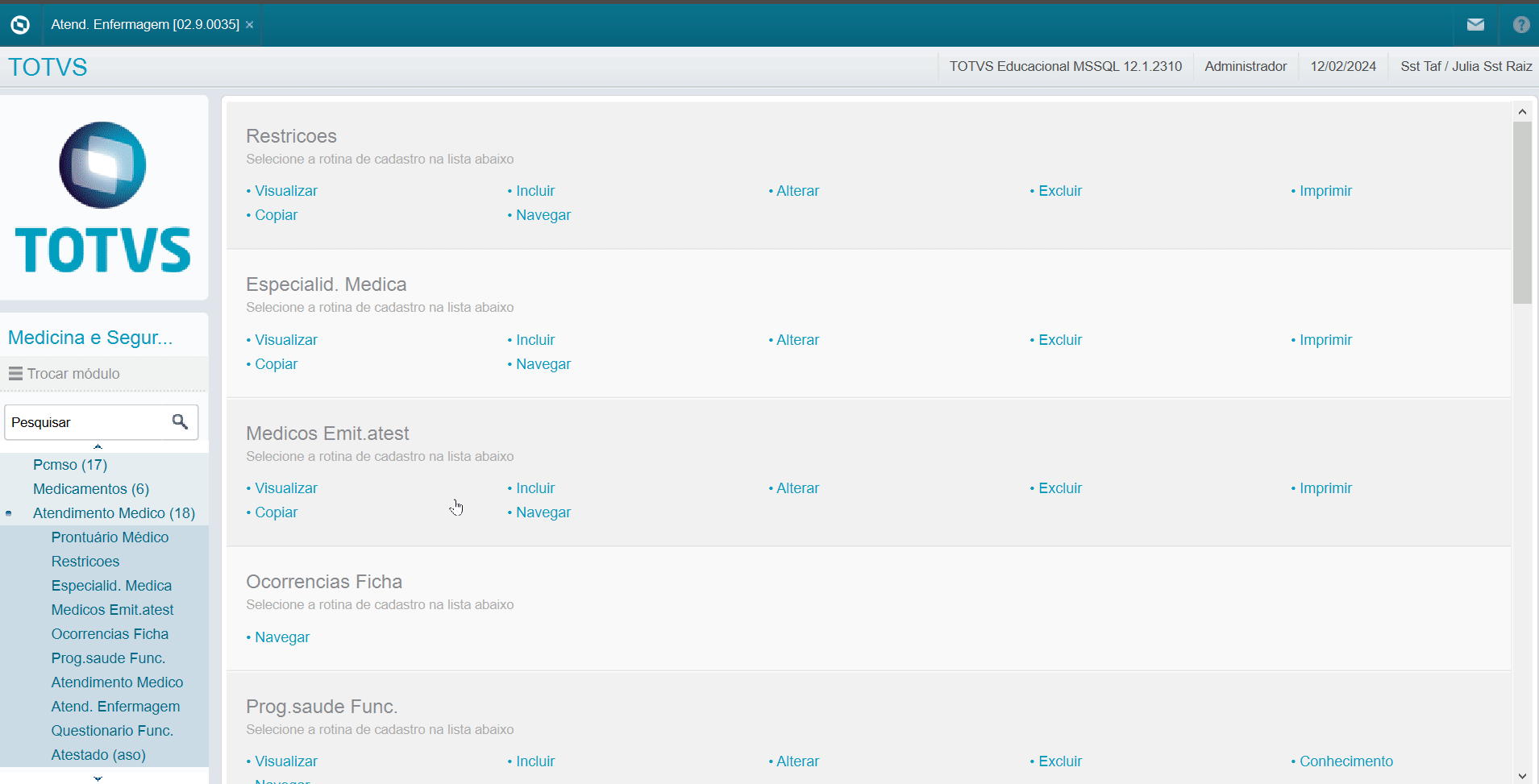The image size is (1539, 784).
Task: Open Restricoes in the sidebar menu
Action: (85, 562)
